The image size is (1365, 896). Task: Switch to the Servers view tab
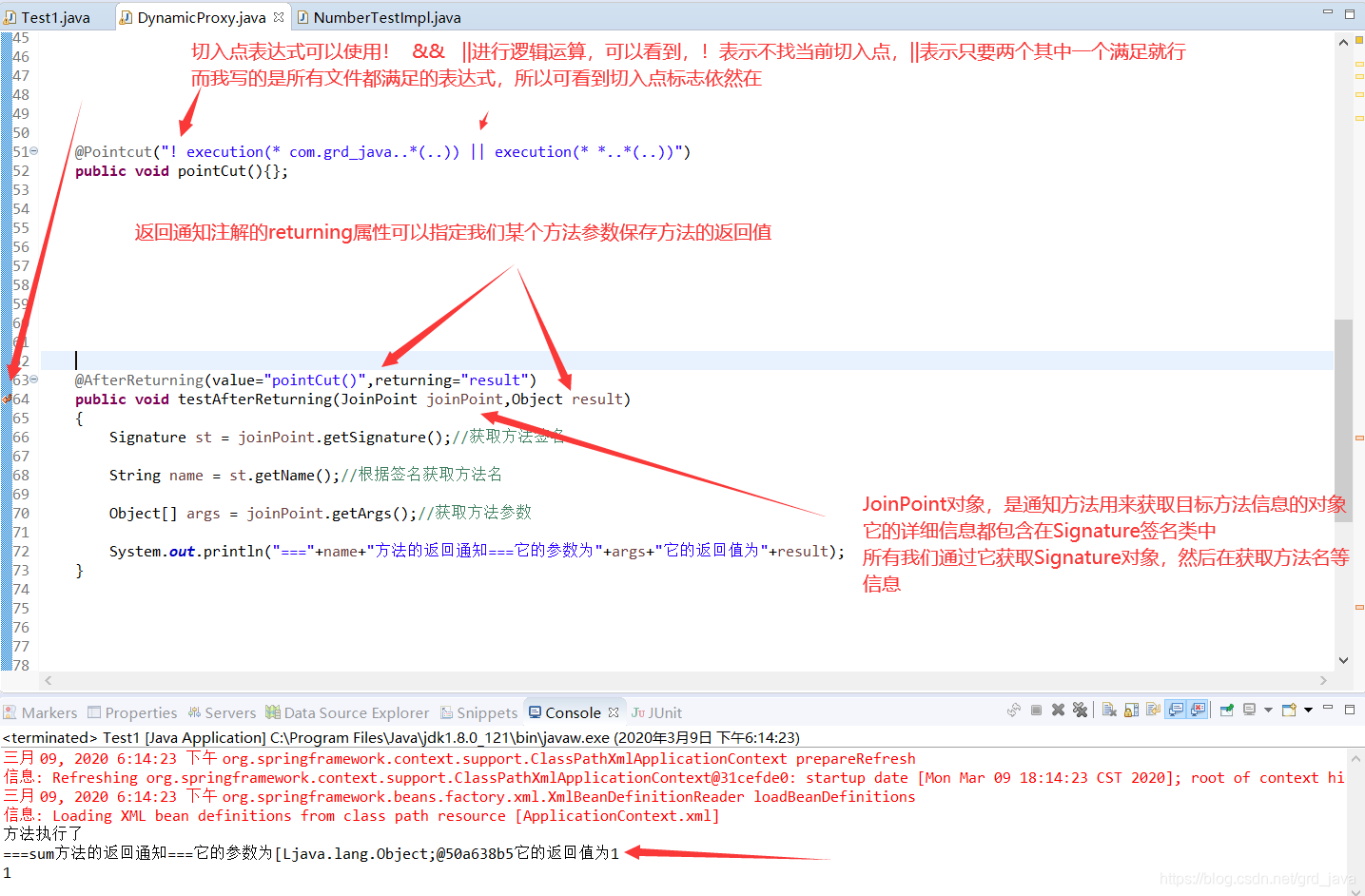(x=222, y=712)
